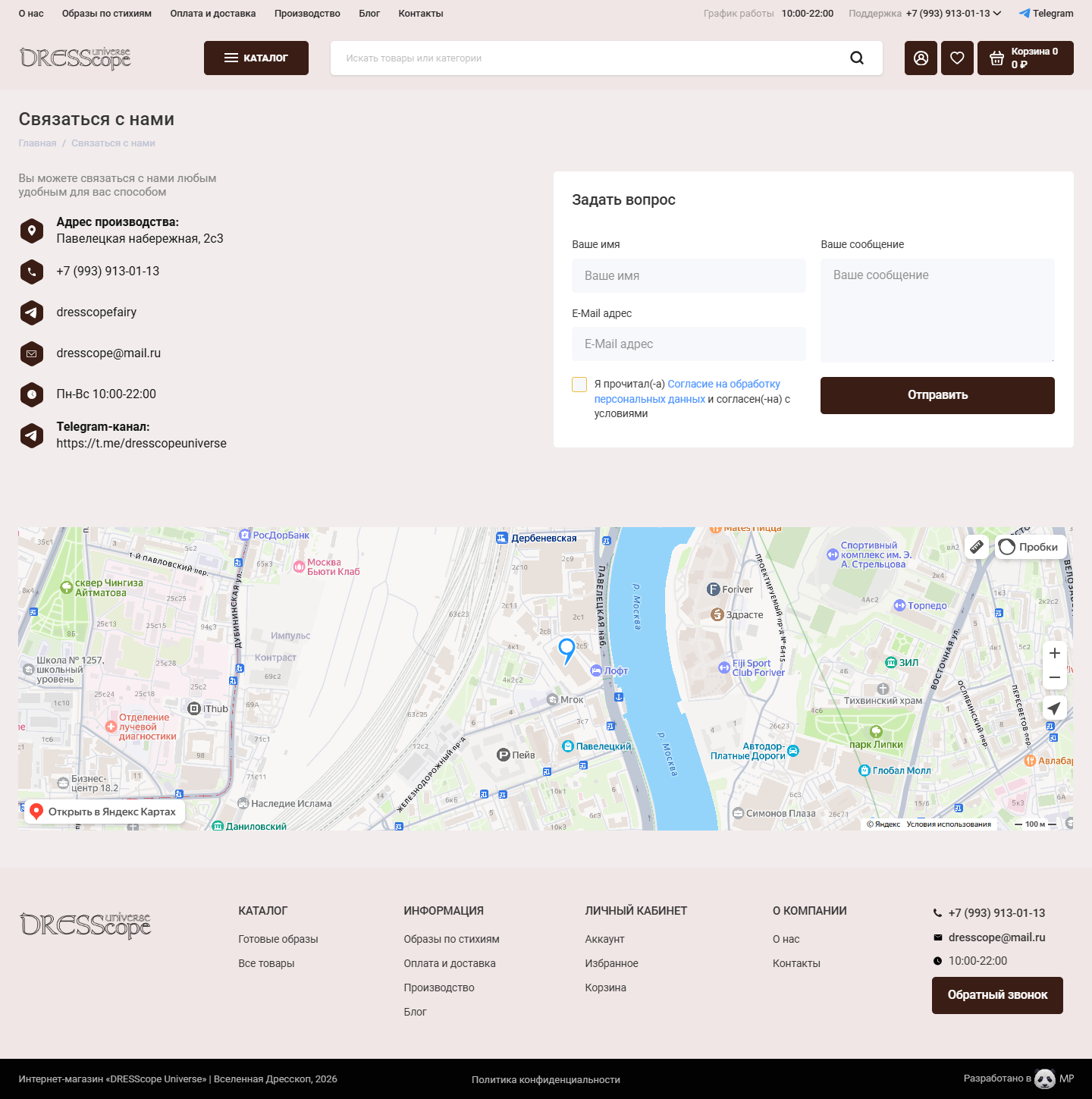The height and width of the screenshot is (1099, 1092).
Task: Click the DRESScope universe header logo
Action: 75,58
